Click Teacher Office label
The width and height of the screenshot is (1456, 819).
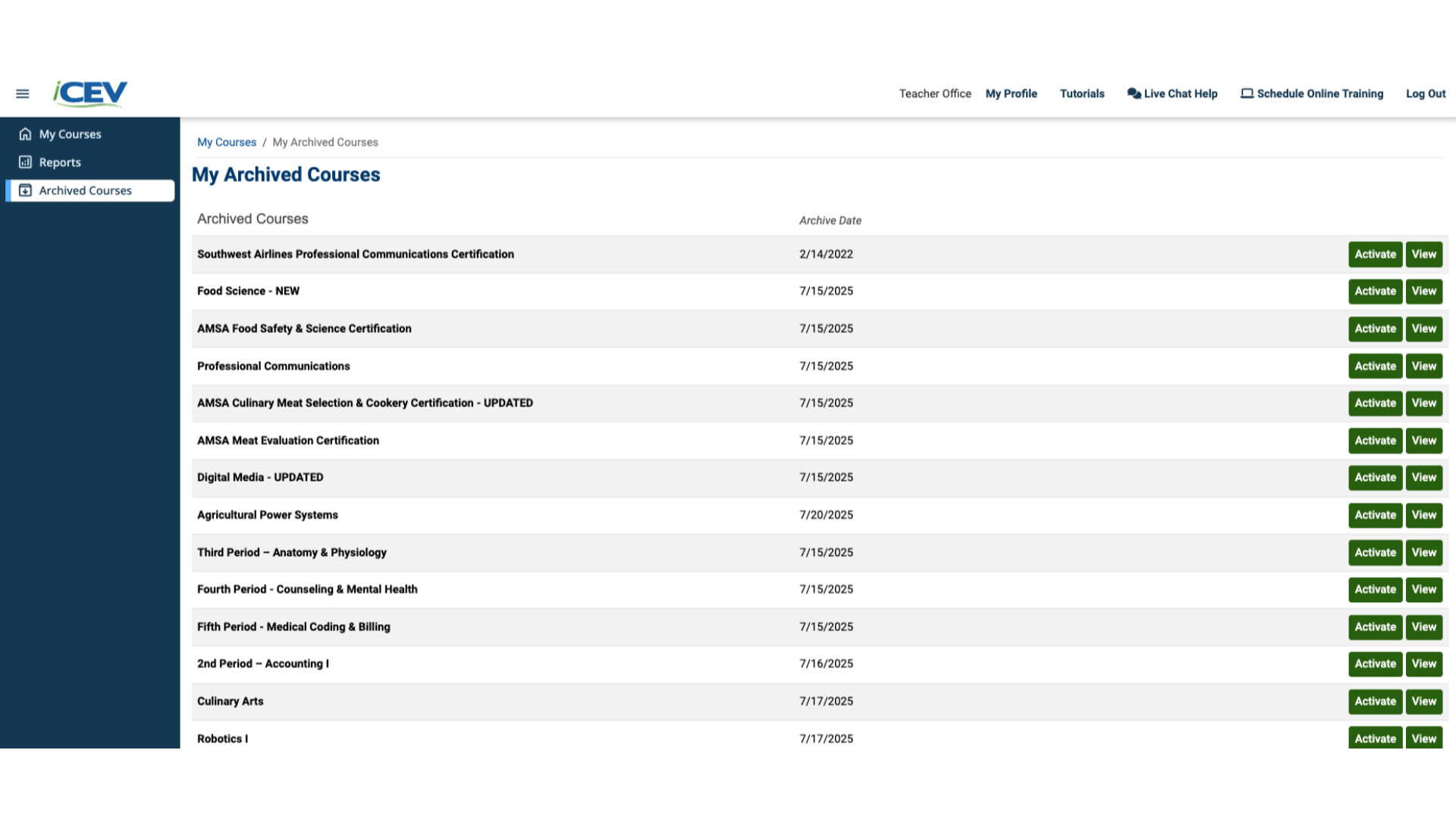click(x=935, y=94)
